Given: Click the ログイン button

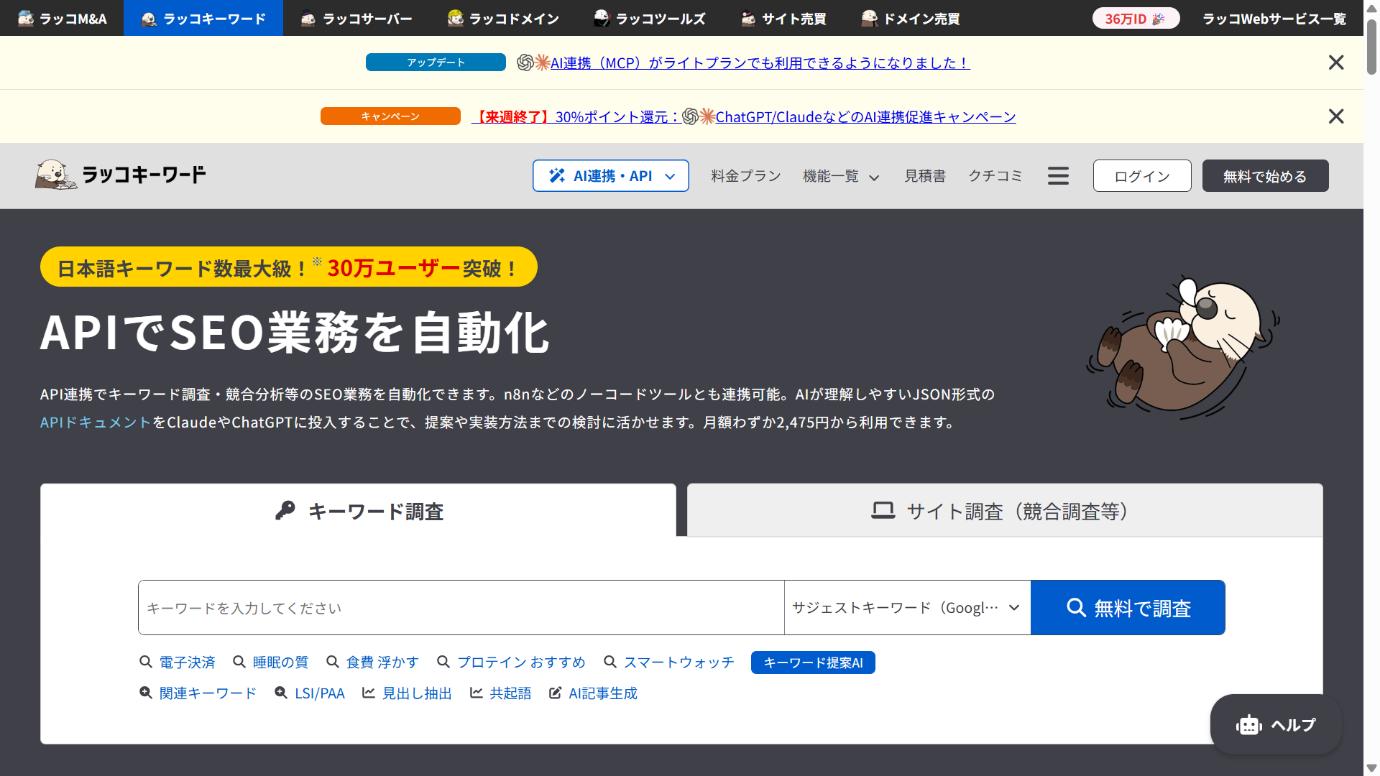Looking at the screenshot, I should tap(1142, 176).
